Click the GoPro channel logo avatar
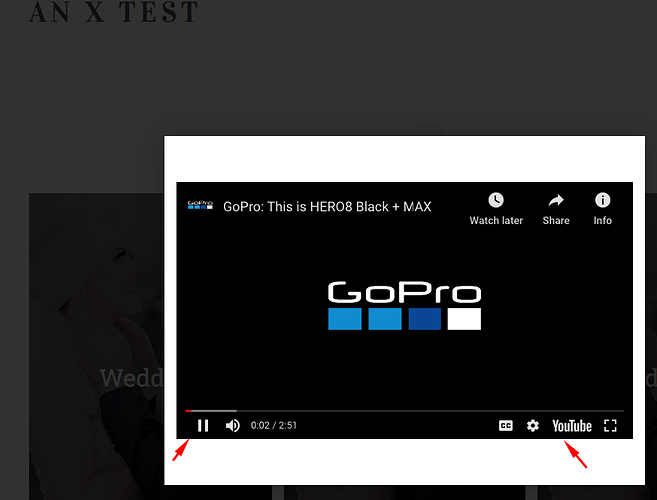Image resolution: width=657 pixels, height=500 pixels. (200, 205)
